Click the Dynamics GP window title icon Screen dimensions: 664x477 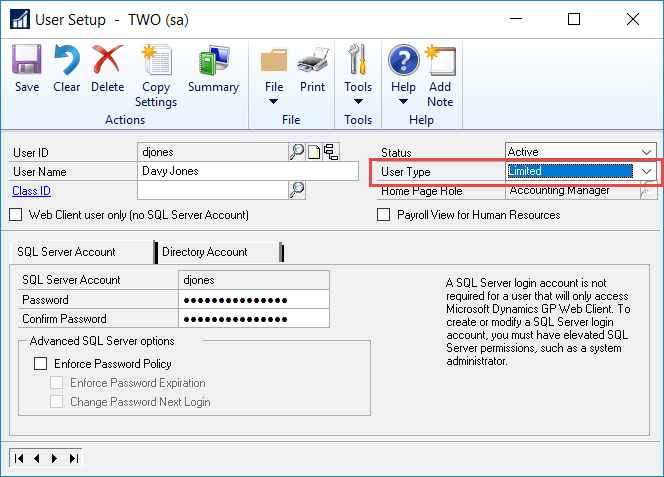coord(19,19)
